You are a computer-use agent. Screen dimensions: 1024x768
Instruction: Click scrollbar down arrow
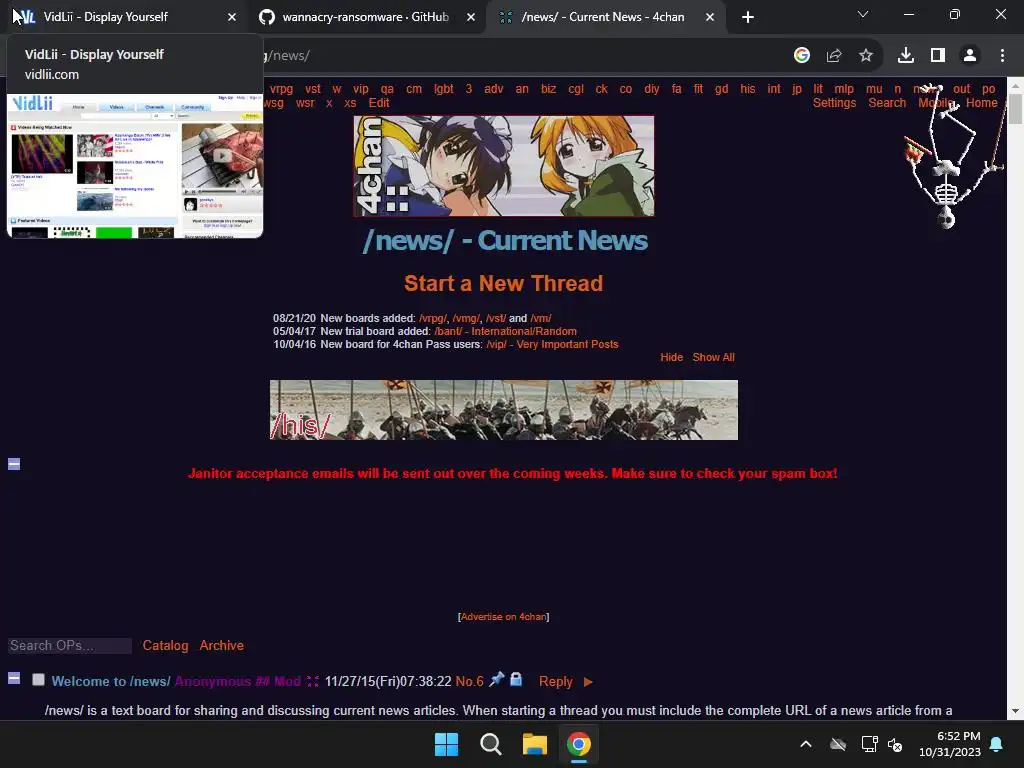pos(1016,711)
